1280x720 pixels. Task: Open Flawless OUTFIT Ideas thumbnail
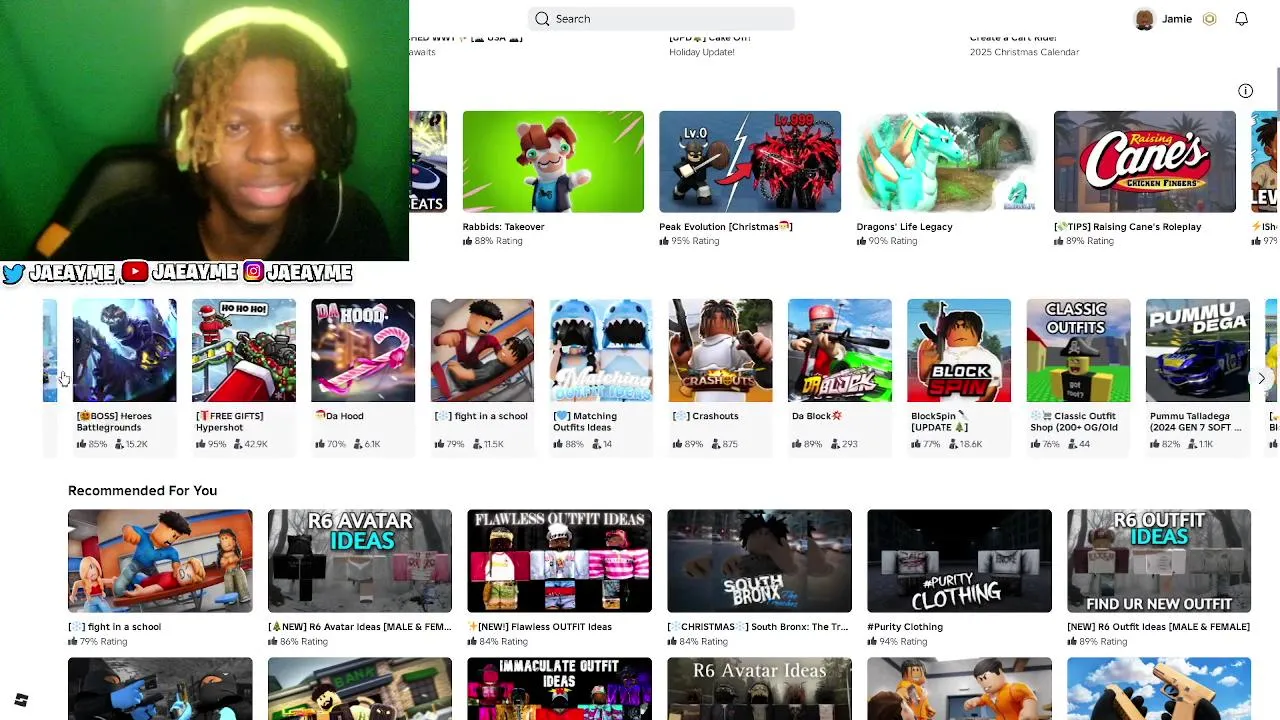pos(559,561)
